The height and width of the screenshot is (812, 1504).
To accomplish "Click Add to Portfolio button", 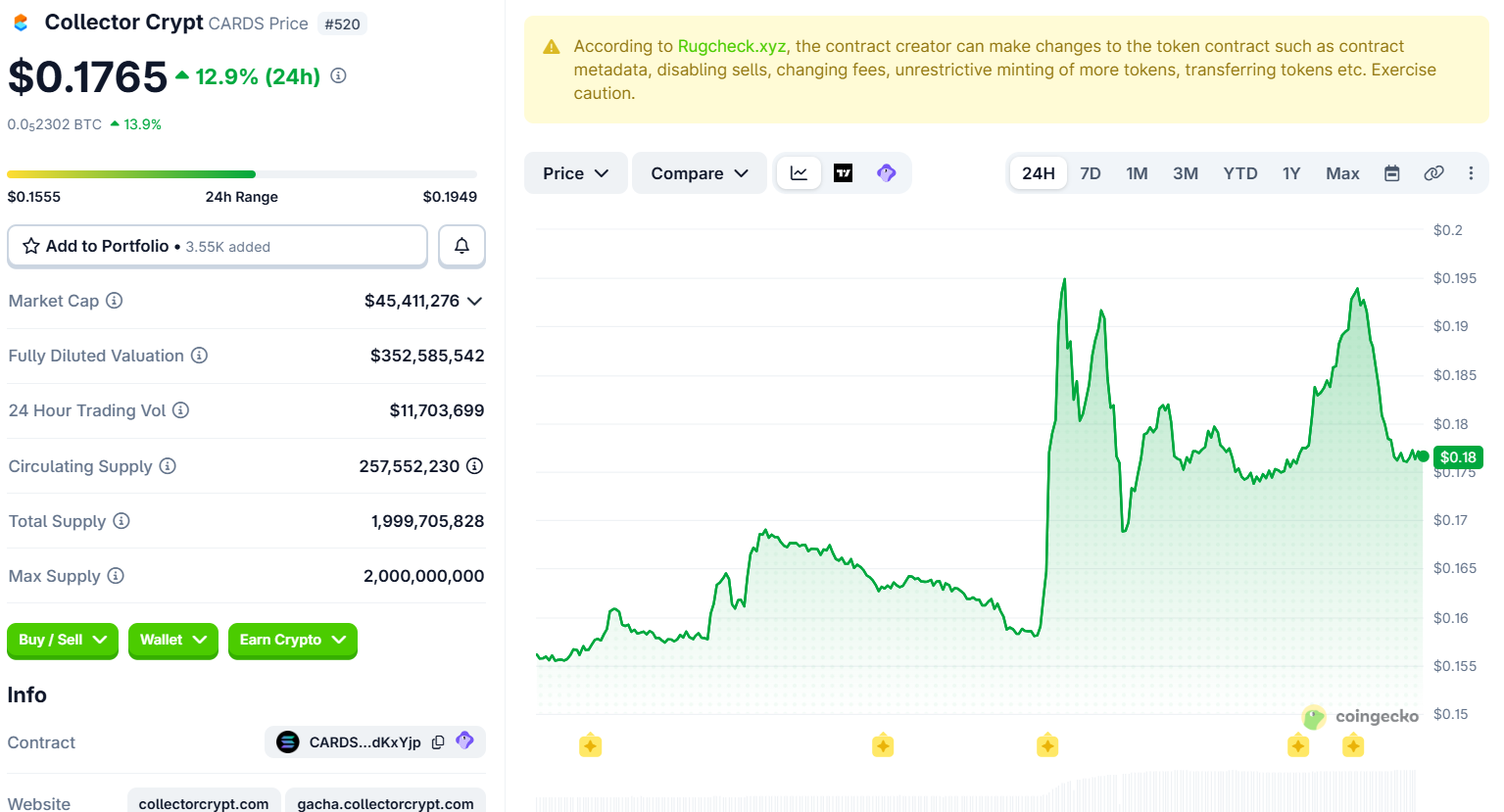I will pos(218,246).
